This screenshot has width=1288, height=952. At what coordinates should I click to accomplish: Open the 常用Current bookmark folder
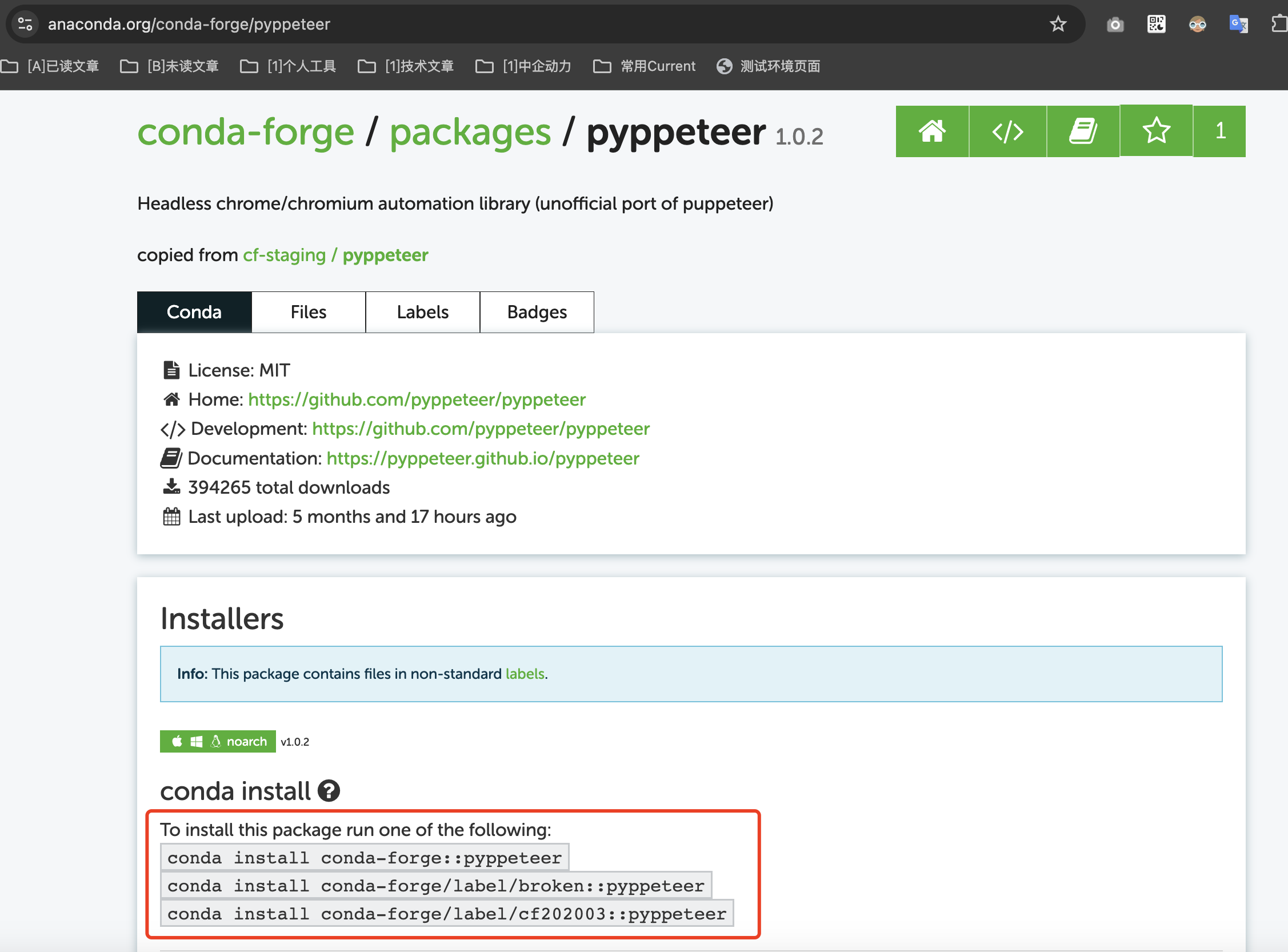click(643, 66)
